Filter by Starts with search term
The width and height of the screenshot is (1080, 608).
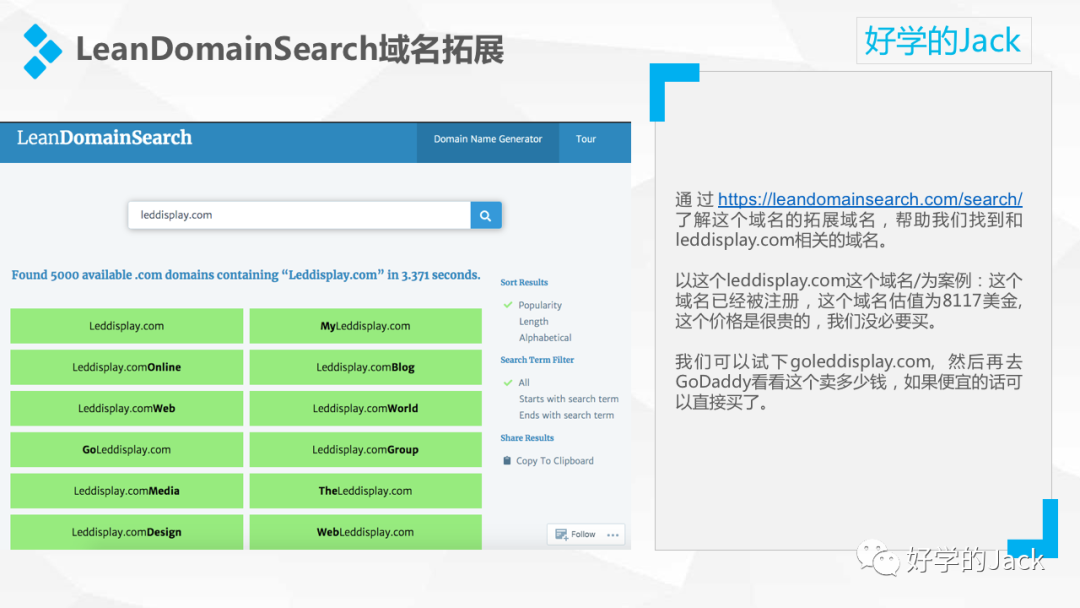pos(568,399)
